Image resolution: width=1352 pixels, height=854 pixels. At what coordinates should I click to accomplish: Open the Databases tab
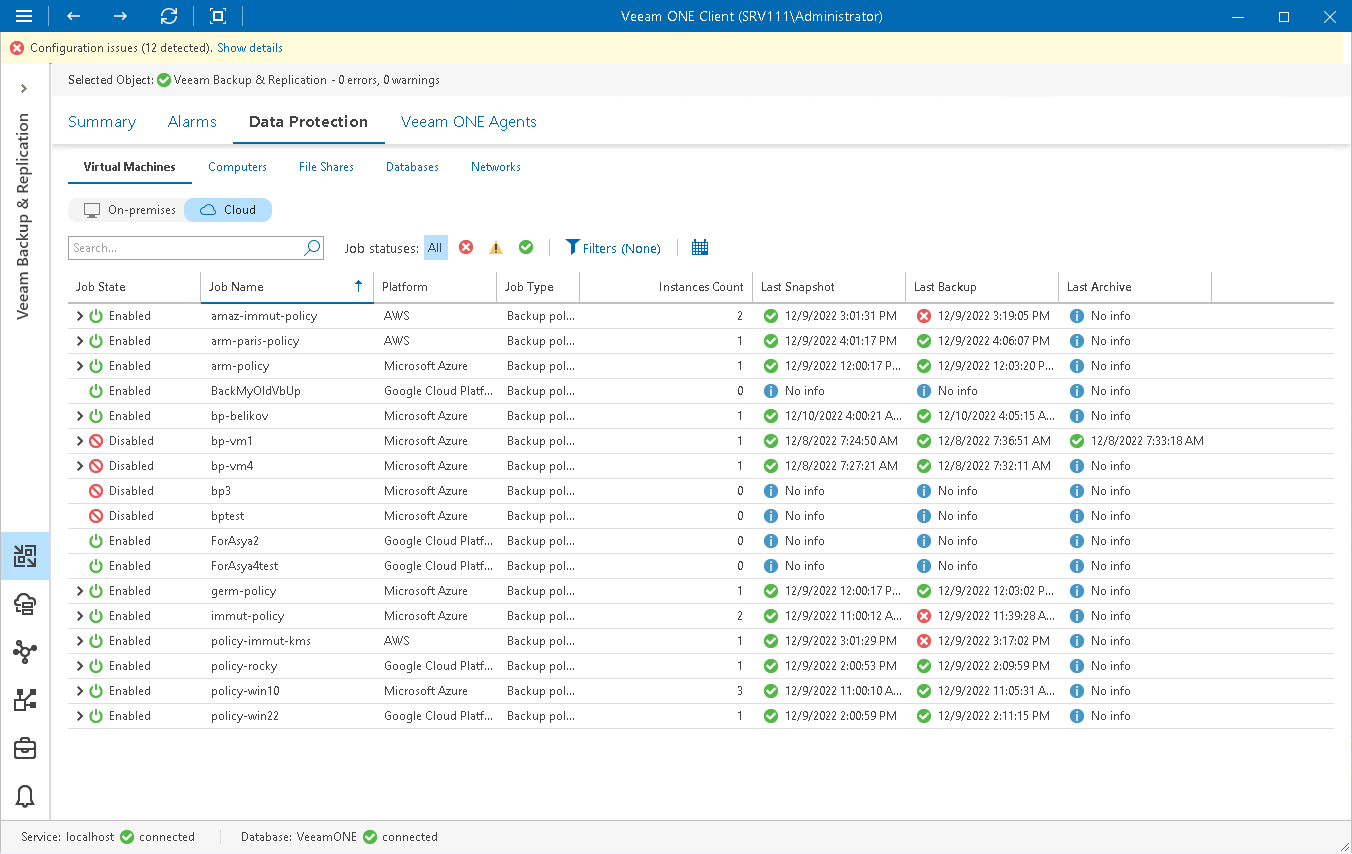(x=412, y=167)
